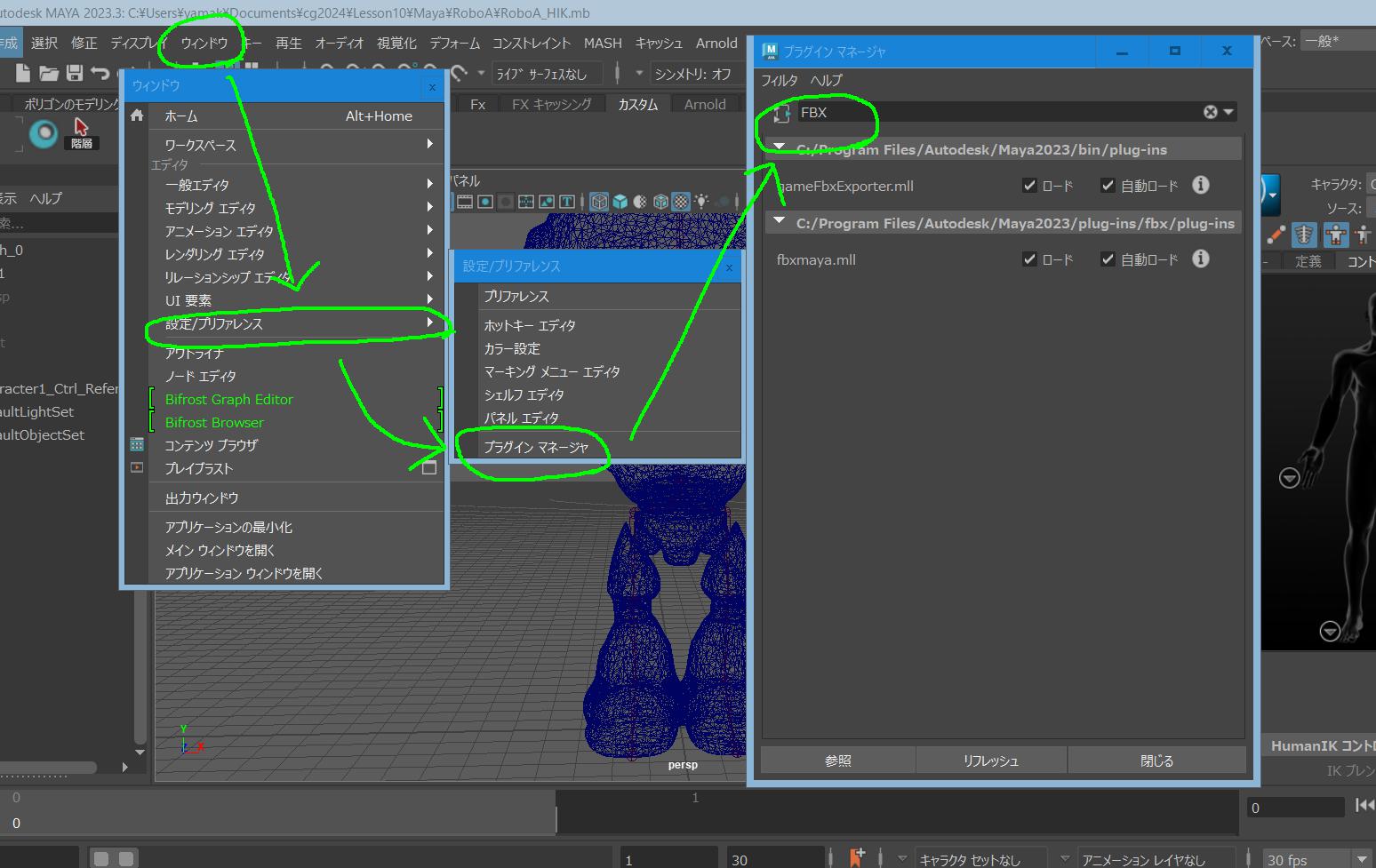Collapse the plug-ins/fbx/plug-ins section
The height and width of the screenshot is (868, 1376).
coord(780,221)
